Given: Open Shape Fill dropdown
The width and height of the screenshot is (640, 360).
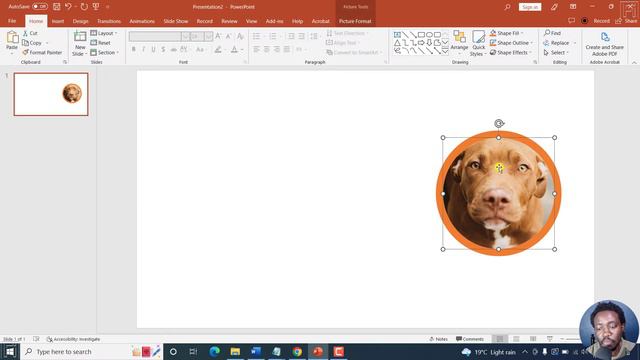Looking at the screenshot, I should (507, 33).
